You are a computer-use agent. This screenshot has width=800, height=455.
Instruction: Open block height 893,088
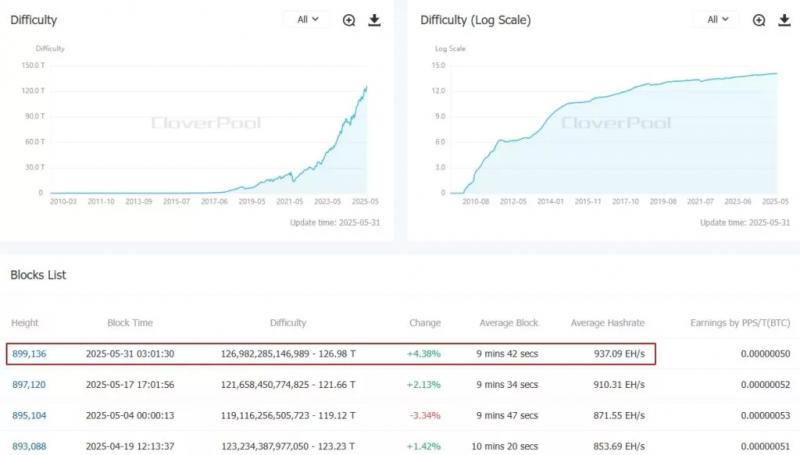click(x=29, y=446)
